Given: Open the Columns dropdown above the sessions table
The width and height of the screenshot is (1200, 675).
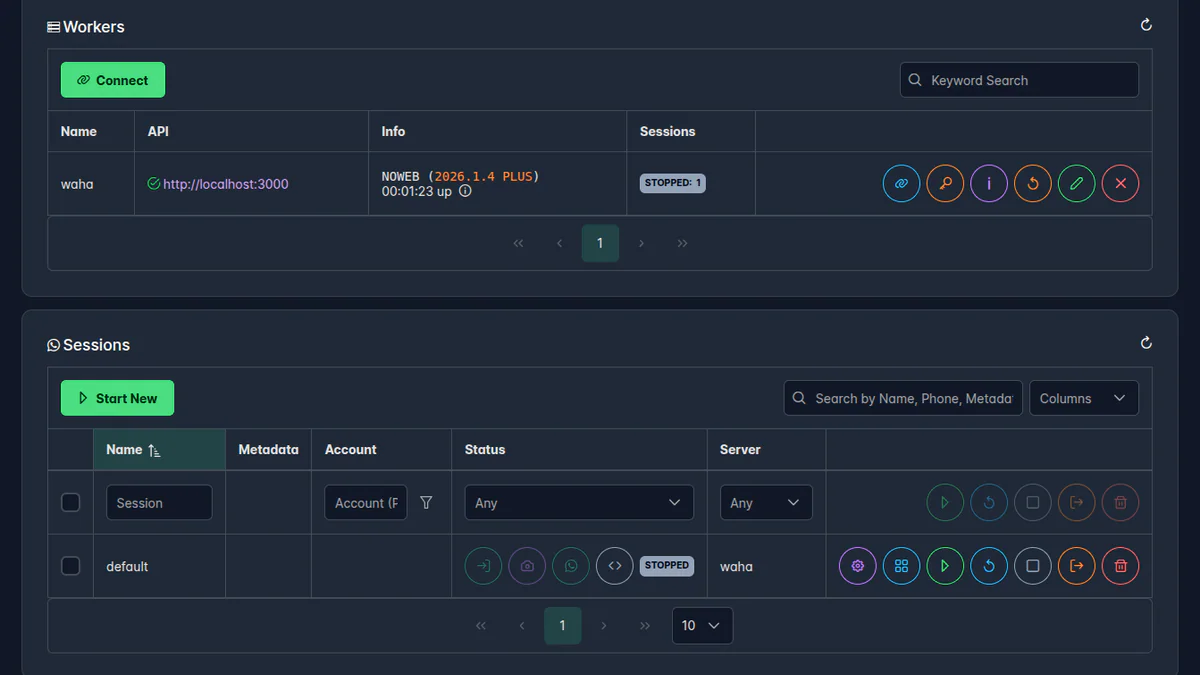Looking at the screenshot, I should (1084, 397).
